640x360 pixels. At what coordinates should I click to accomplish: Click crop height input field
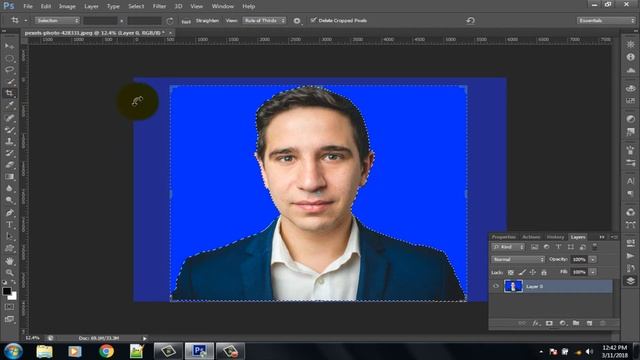(144, 20)
